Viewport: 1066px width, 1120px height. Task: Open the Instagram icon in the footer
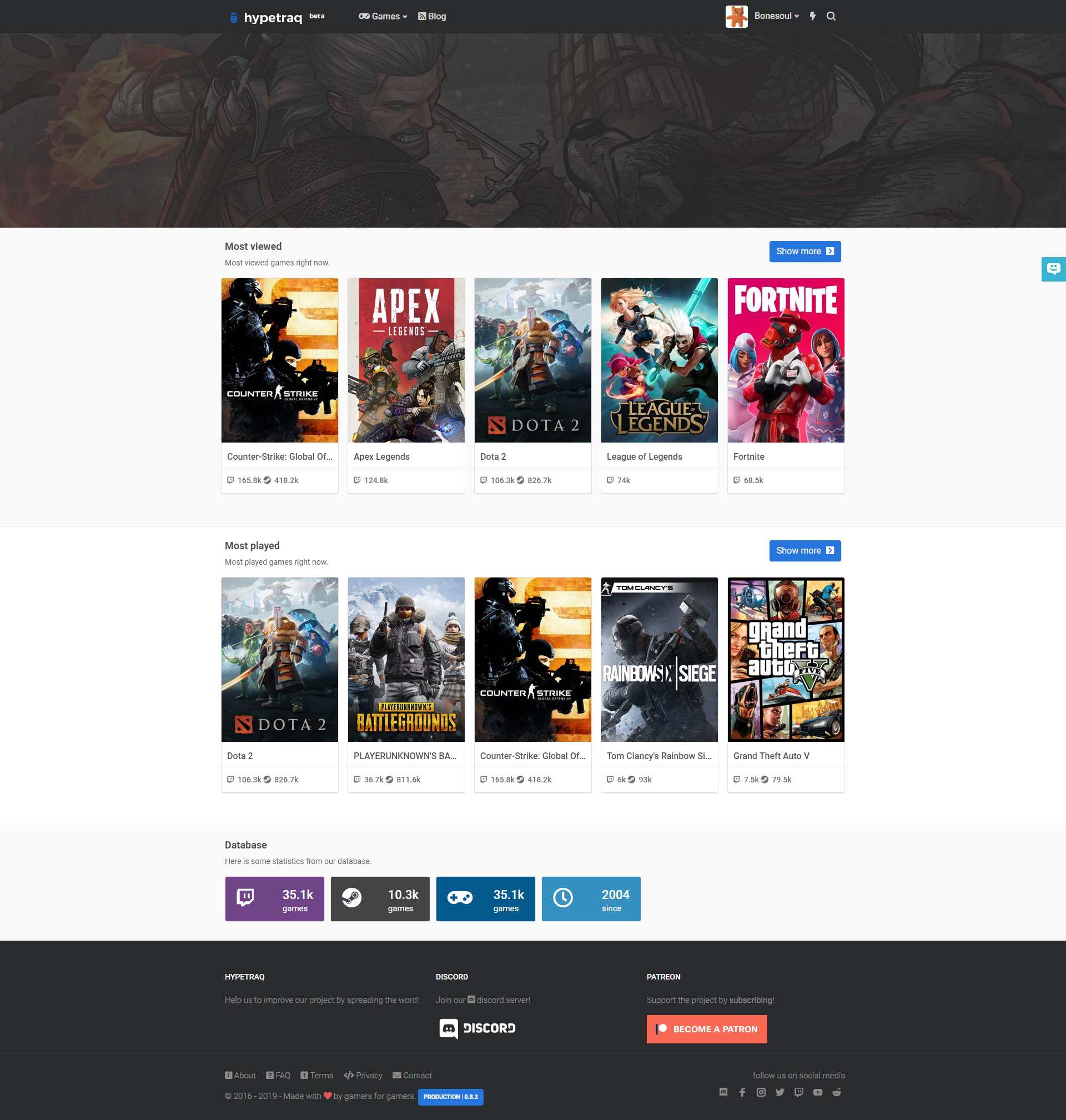(x=761, y=1092)
